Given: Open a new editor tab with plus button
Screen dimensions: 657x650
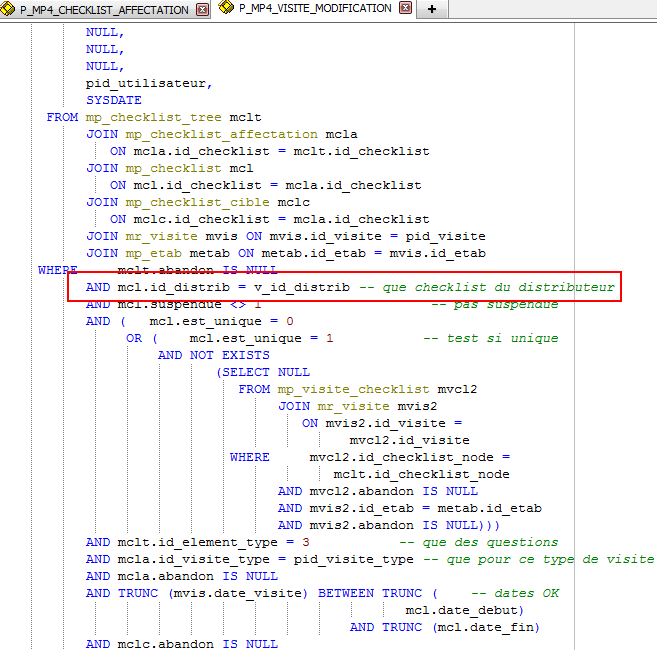Looking at the screenshot, I should click(432, 9).
